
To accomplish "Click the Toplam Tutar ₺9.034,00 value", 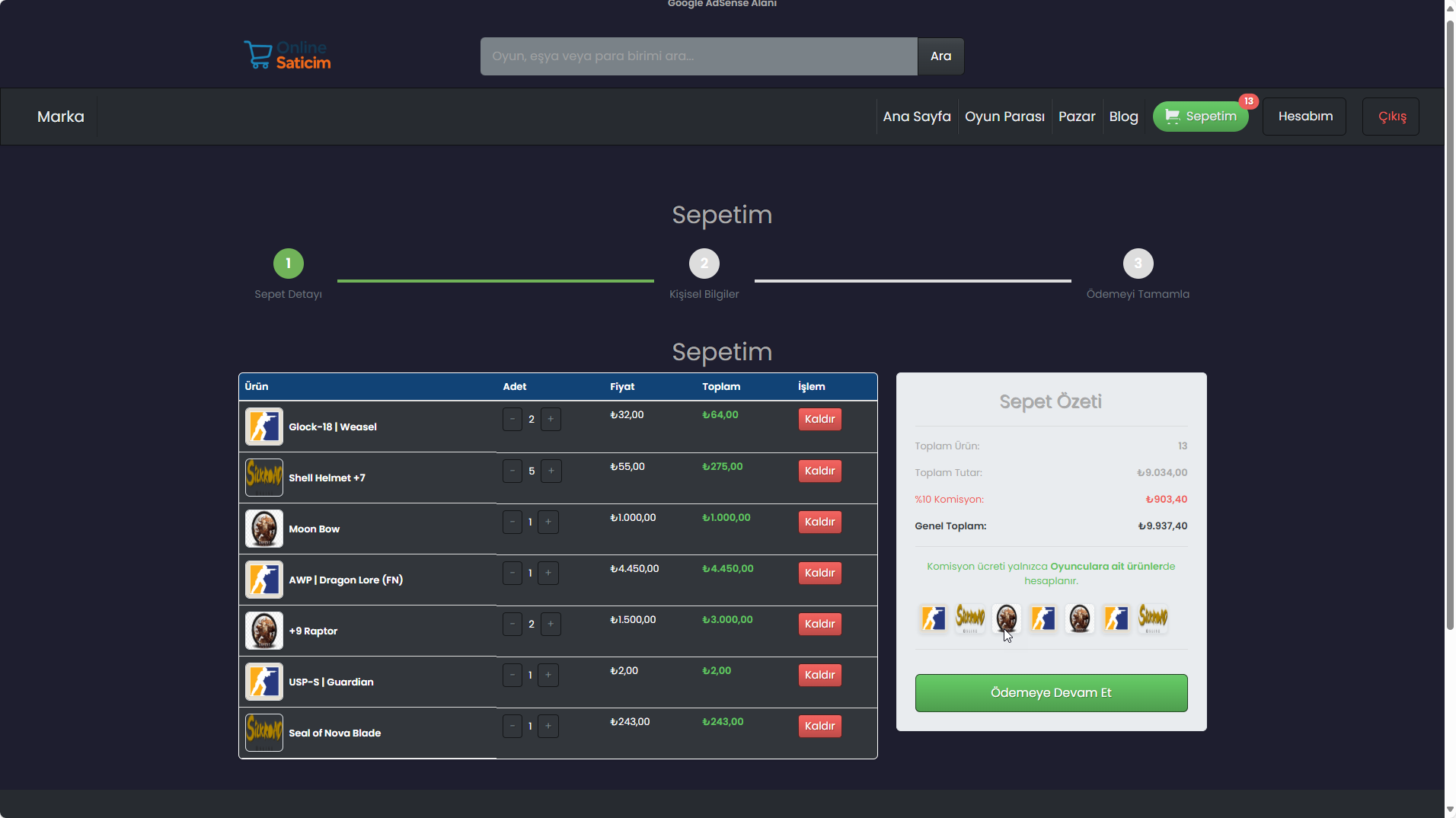I will (1162, 472).
